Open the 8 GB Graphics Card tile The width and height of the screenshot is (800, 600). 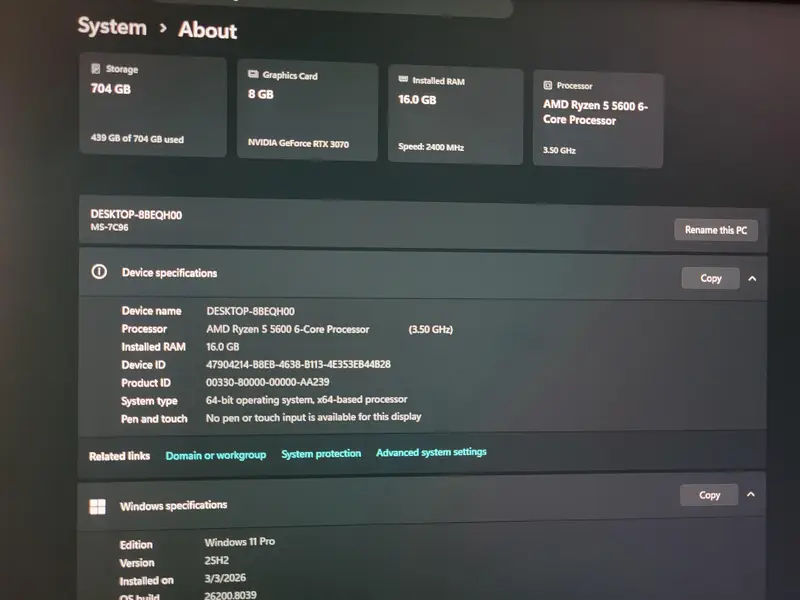[x=307, y=111]
